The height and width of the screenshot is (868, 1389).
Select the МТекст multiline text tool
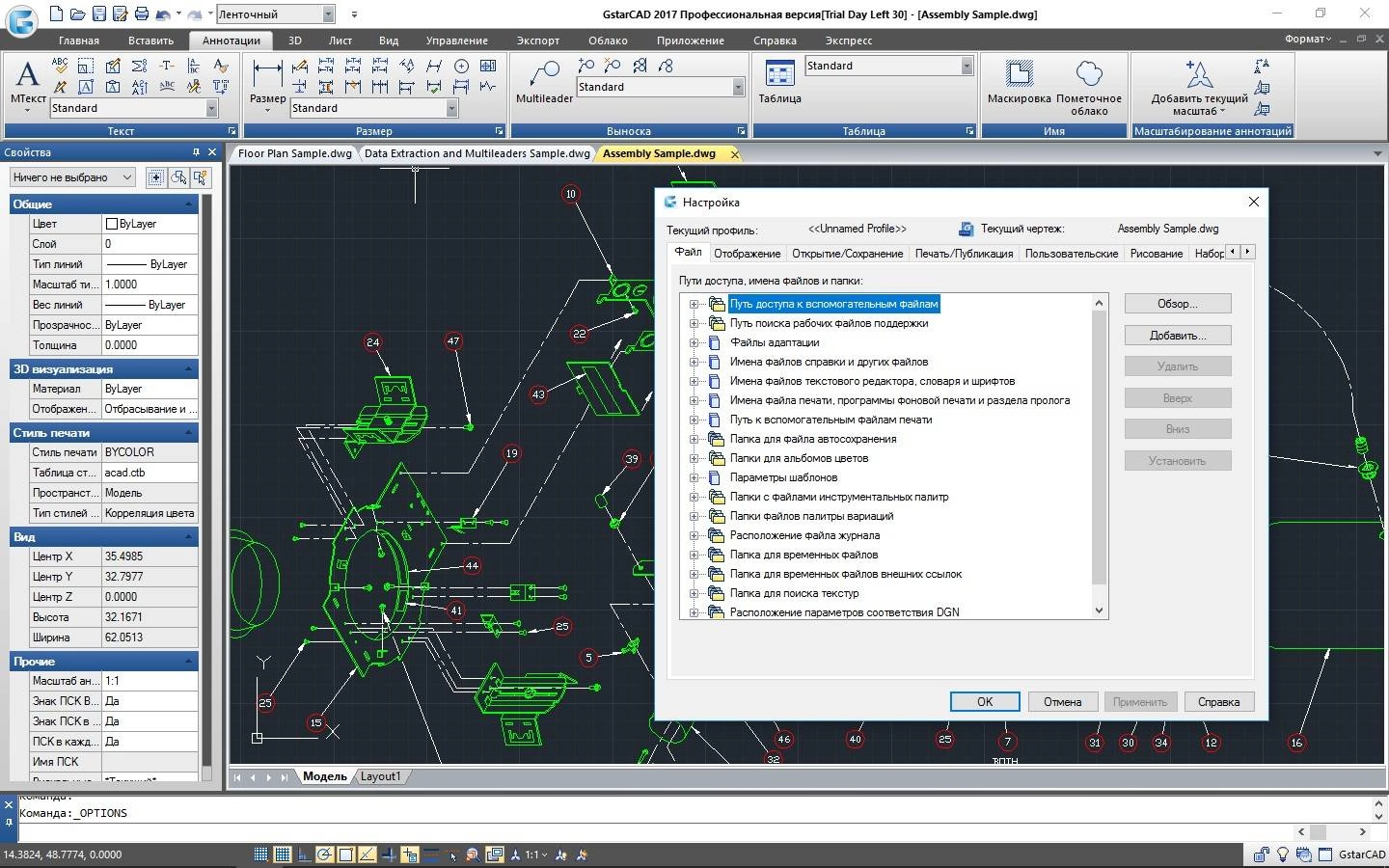(x=28, y=84)
